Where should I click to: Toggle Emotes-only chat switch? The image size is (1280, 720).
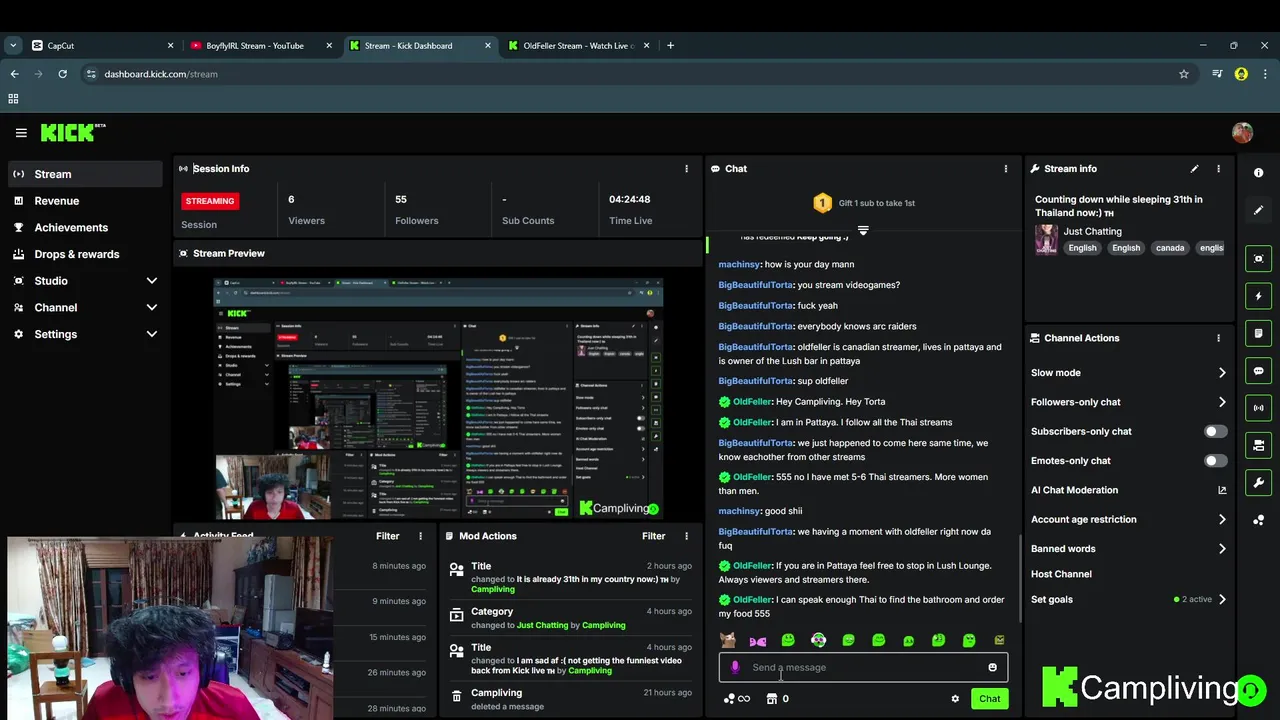coord(1215,461)
